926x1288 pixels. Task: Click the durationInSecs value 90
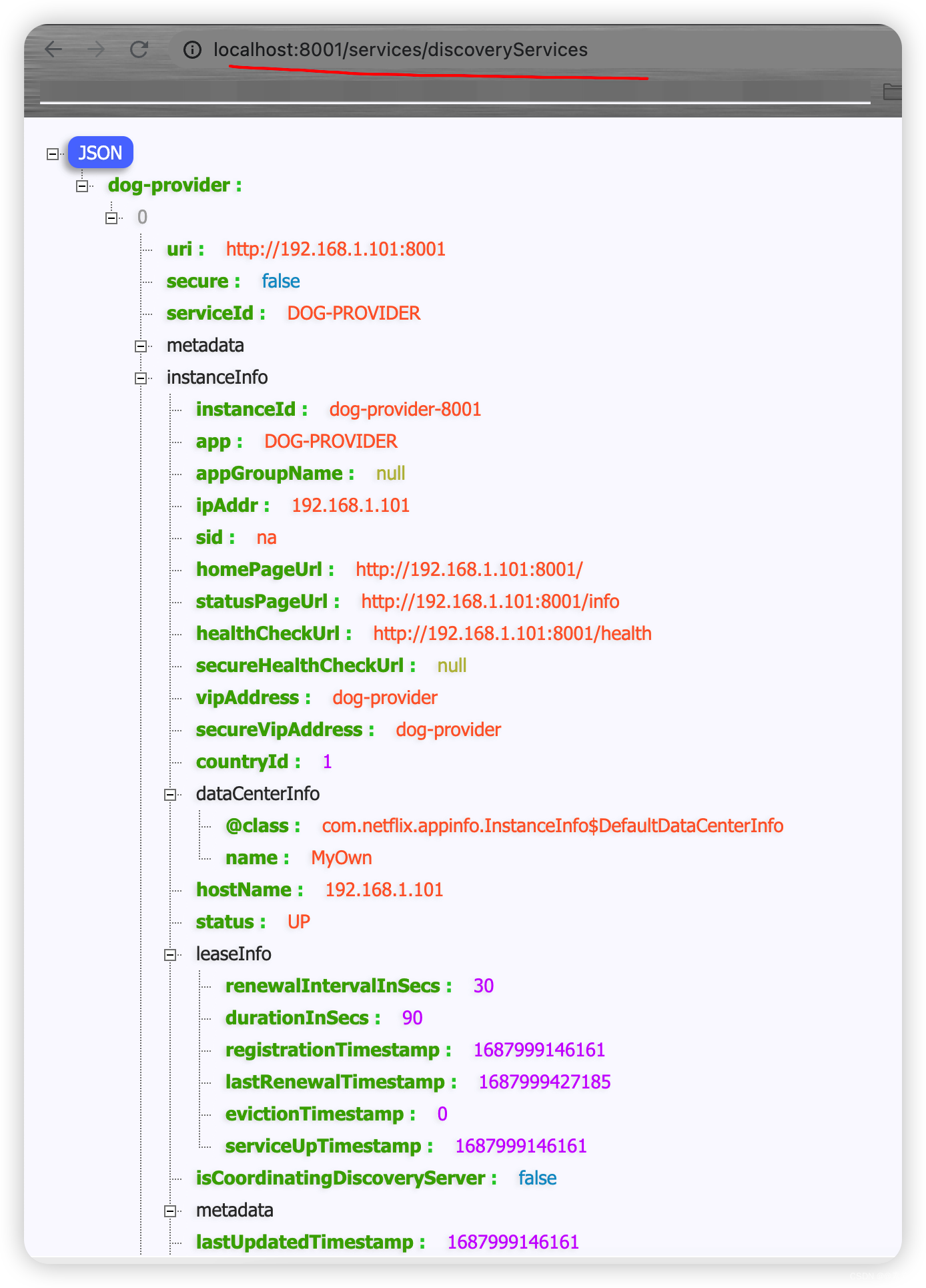(x=412, y=1018)
